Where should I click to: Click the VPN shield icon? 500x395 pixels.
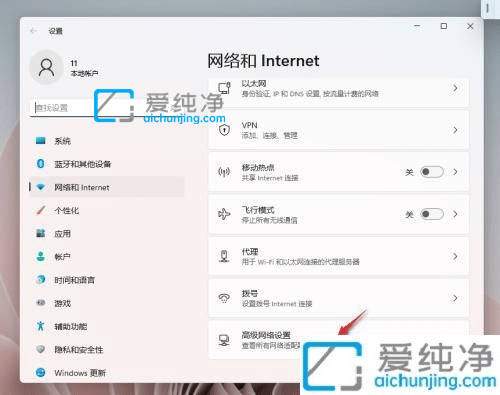click(224, 130)
